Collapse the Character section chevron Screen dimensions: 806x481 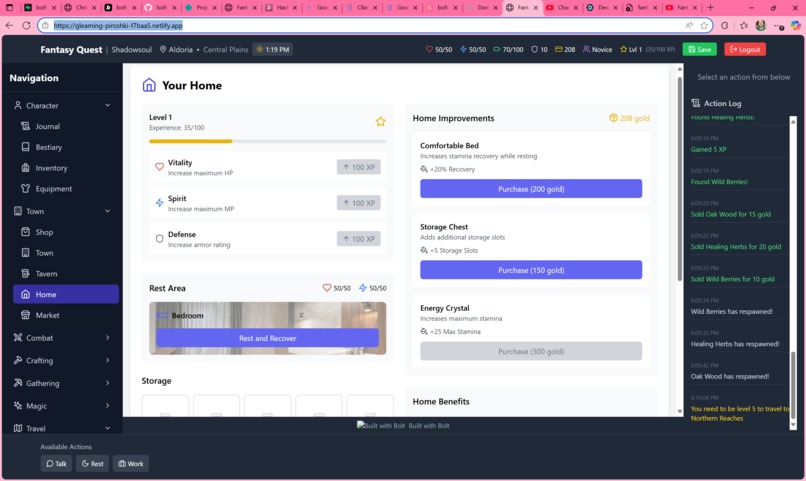coord(107,105)
